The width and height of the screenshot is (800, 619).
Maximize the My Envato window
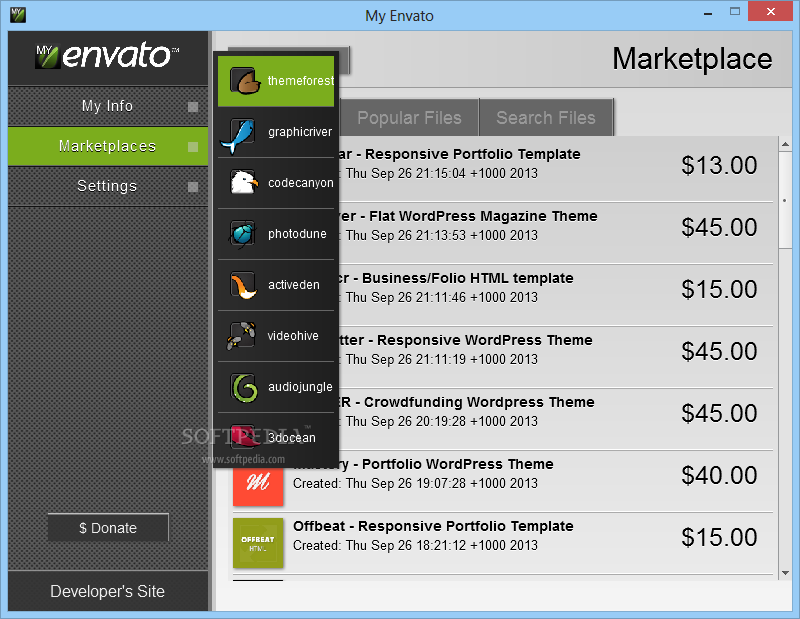point(735,12)
